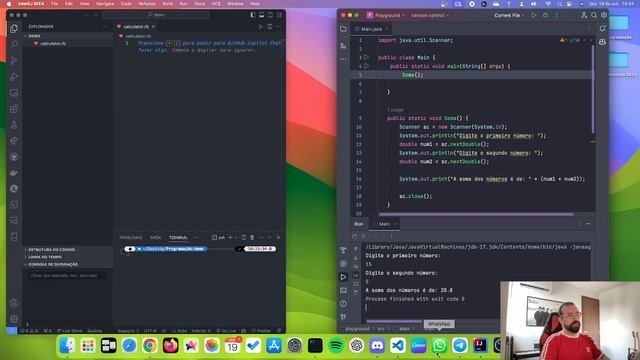Open the Accounts icon in VS Code activity bar
Screen dimensions: 640x360
[14, 303]
